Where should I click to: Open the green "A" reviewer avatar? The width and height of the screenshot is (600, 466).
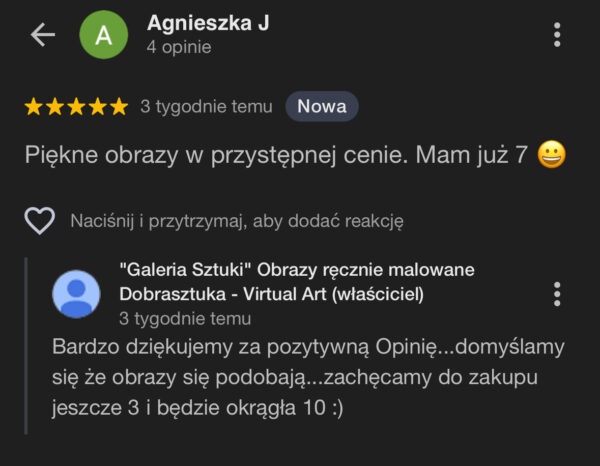click(x=103, y=35)
